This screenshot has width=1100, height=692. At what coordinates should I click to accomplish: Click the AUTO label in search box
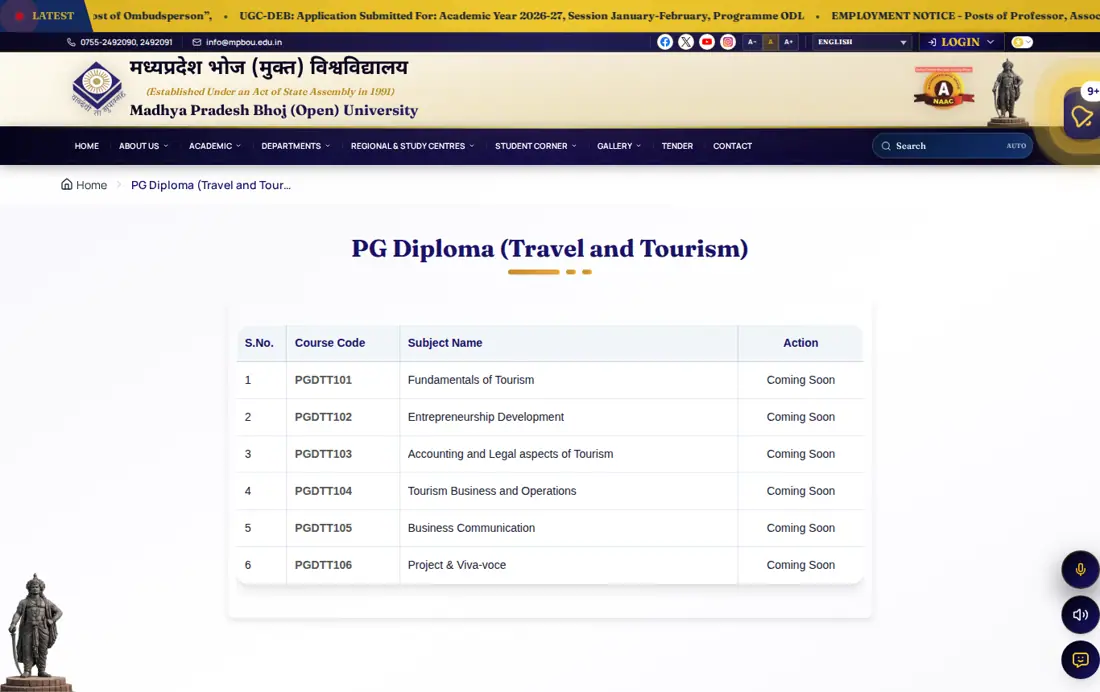click(x=1016, y=146)
